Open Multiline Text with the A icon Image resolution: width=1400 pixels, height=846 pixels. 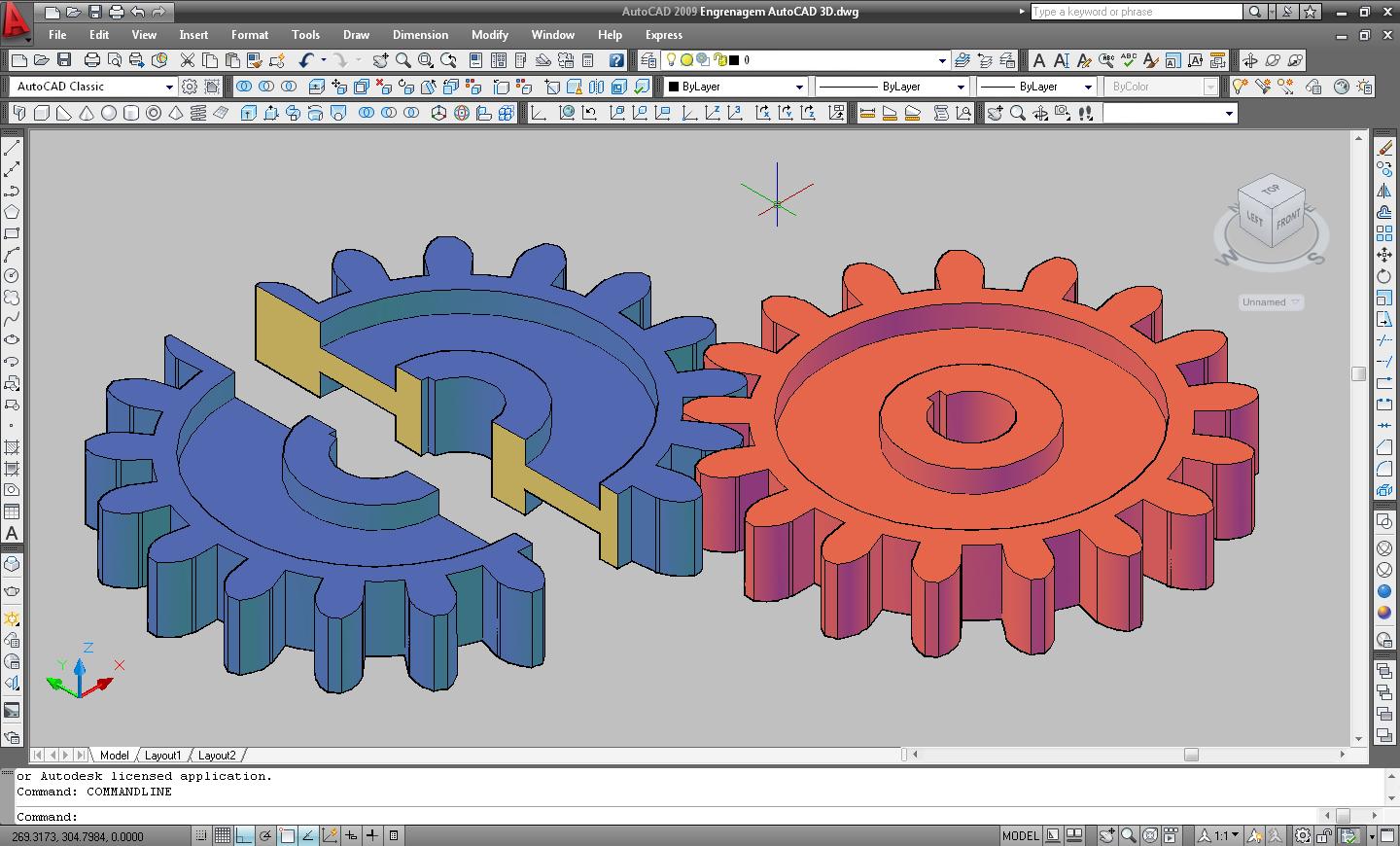tap(13, 532)
